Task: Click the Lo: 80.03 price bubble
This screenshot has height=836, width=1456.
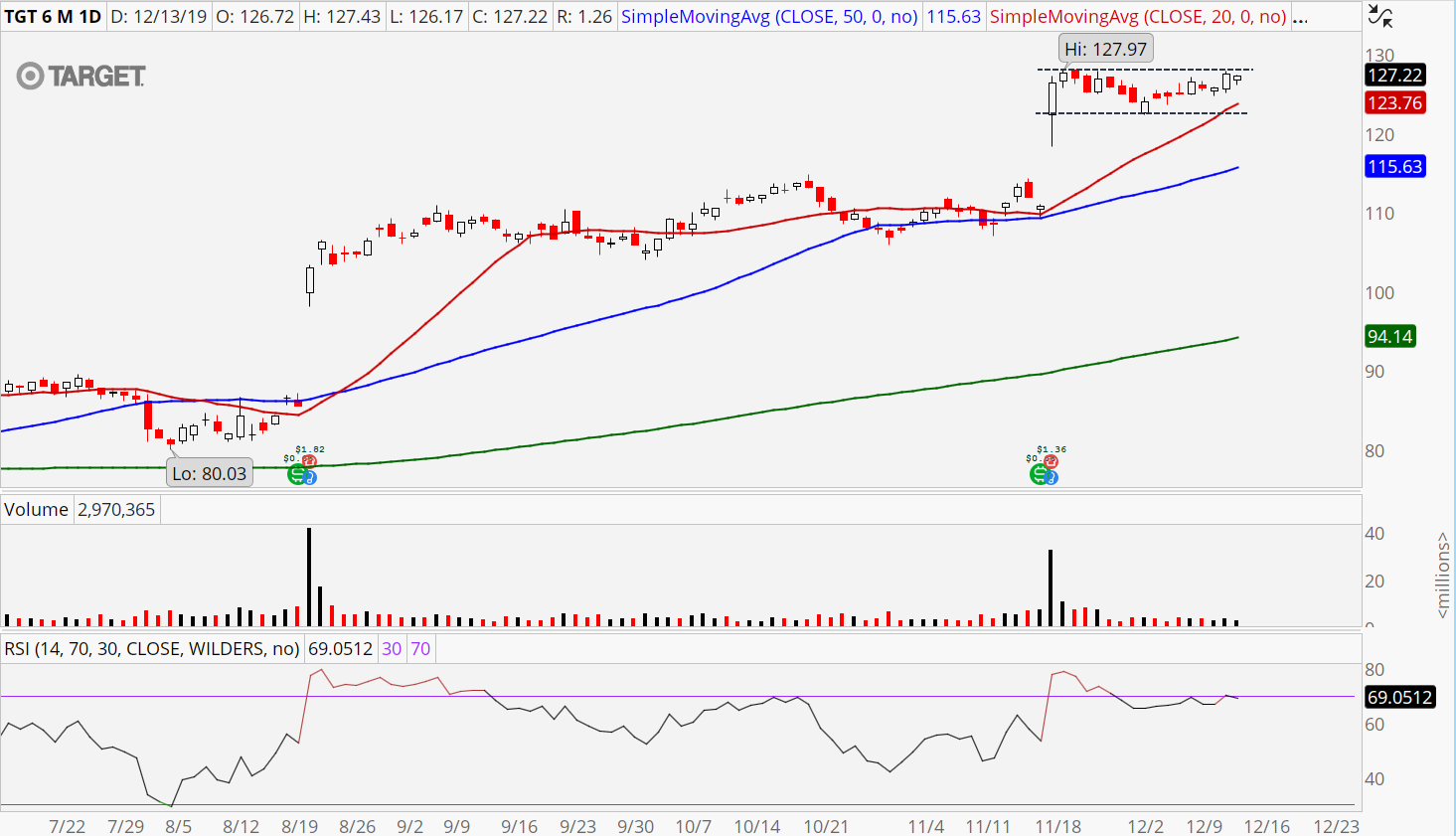Action: point(209,474)
